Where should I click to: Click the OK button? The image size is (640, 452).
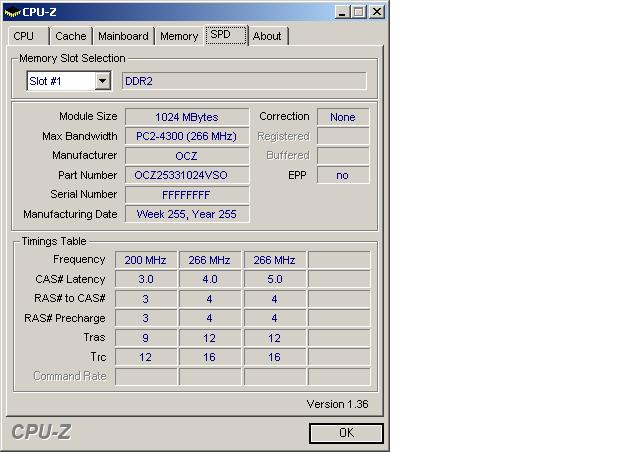(346, 433)
